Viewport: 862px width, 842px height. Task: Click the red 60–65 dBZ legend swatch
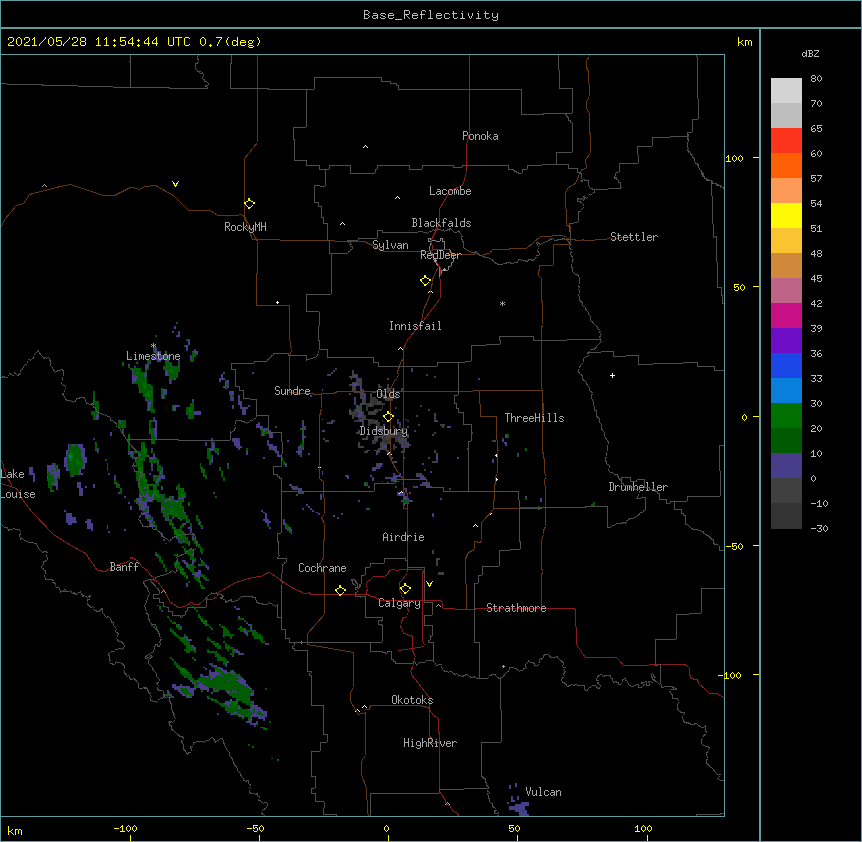[x=786, y=140]
